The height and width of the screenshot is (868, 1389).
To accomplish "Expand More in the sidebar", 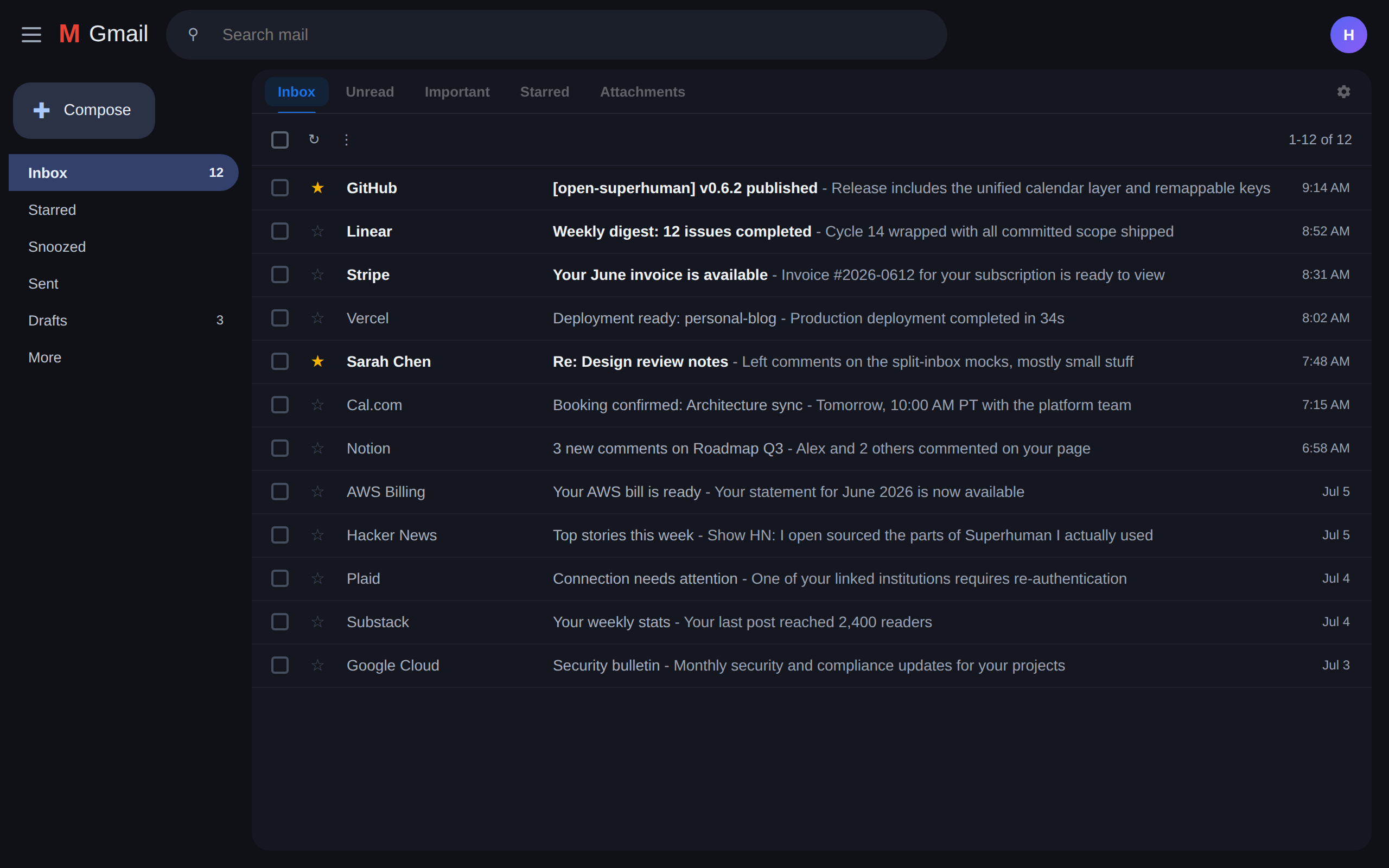I will (x=123, y=358).
